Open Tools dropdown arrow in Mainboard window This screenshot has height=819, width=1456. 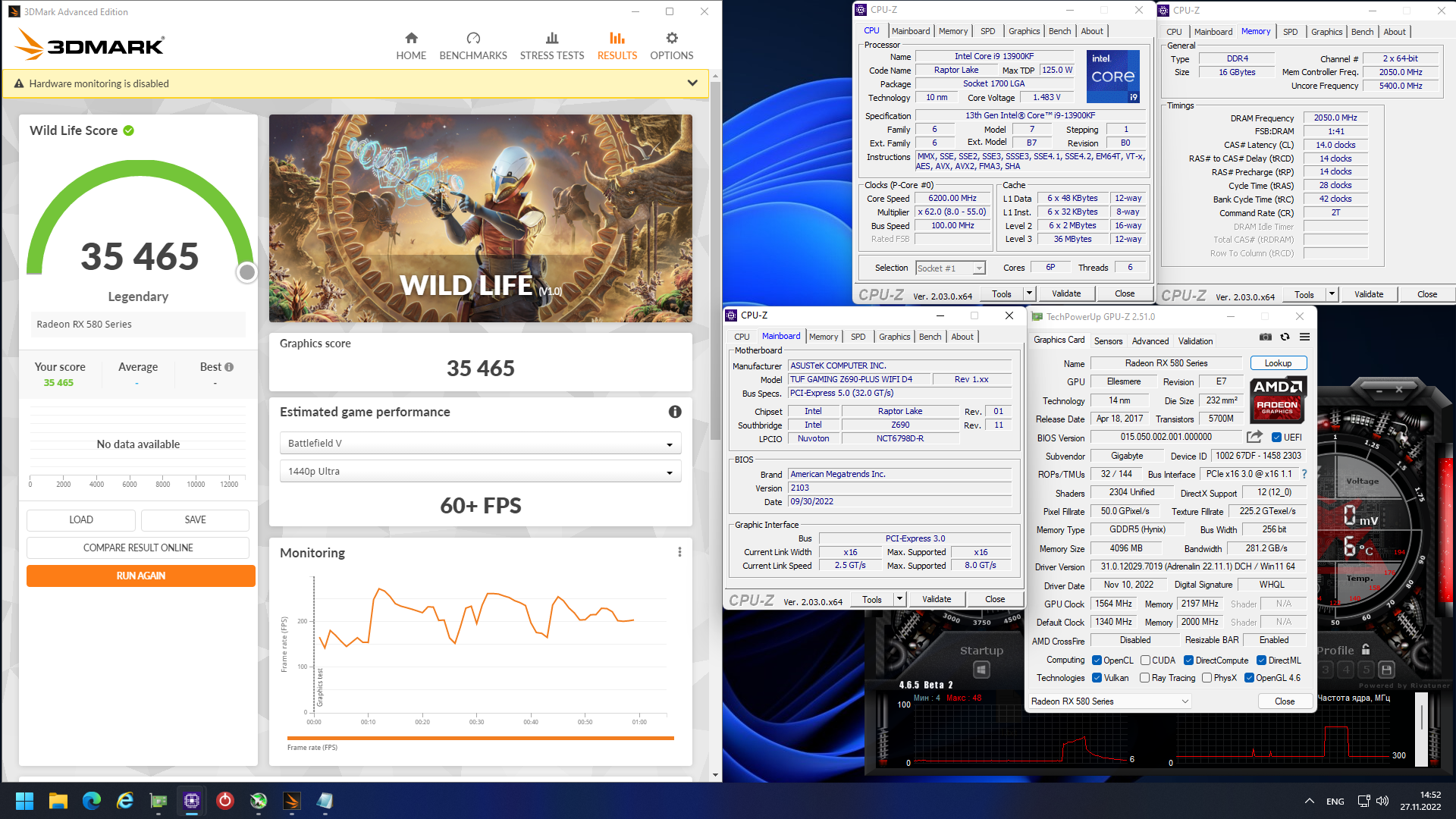click(x=899, y=600)
